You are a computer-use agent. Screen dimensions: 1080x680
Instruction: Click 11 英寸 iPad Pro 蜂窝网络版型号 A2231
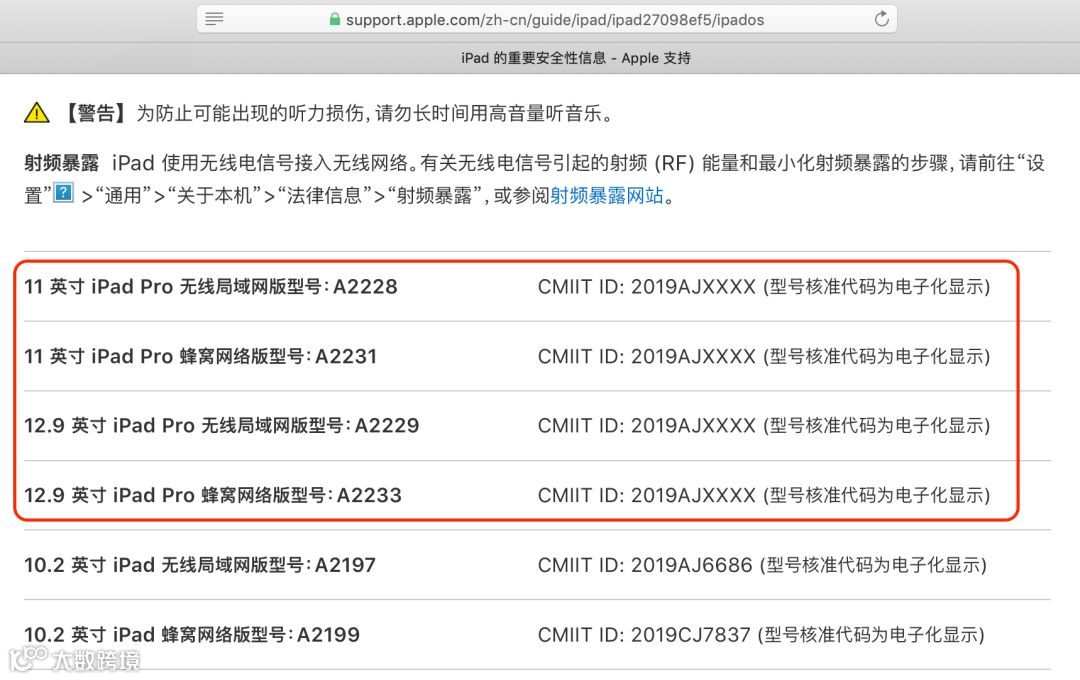click(x=200, y=356)
